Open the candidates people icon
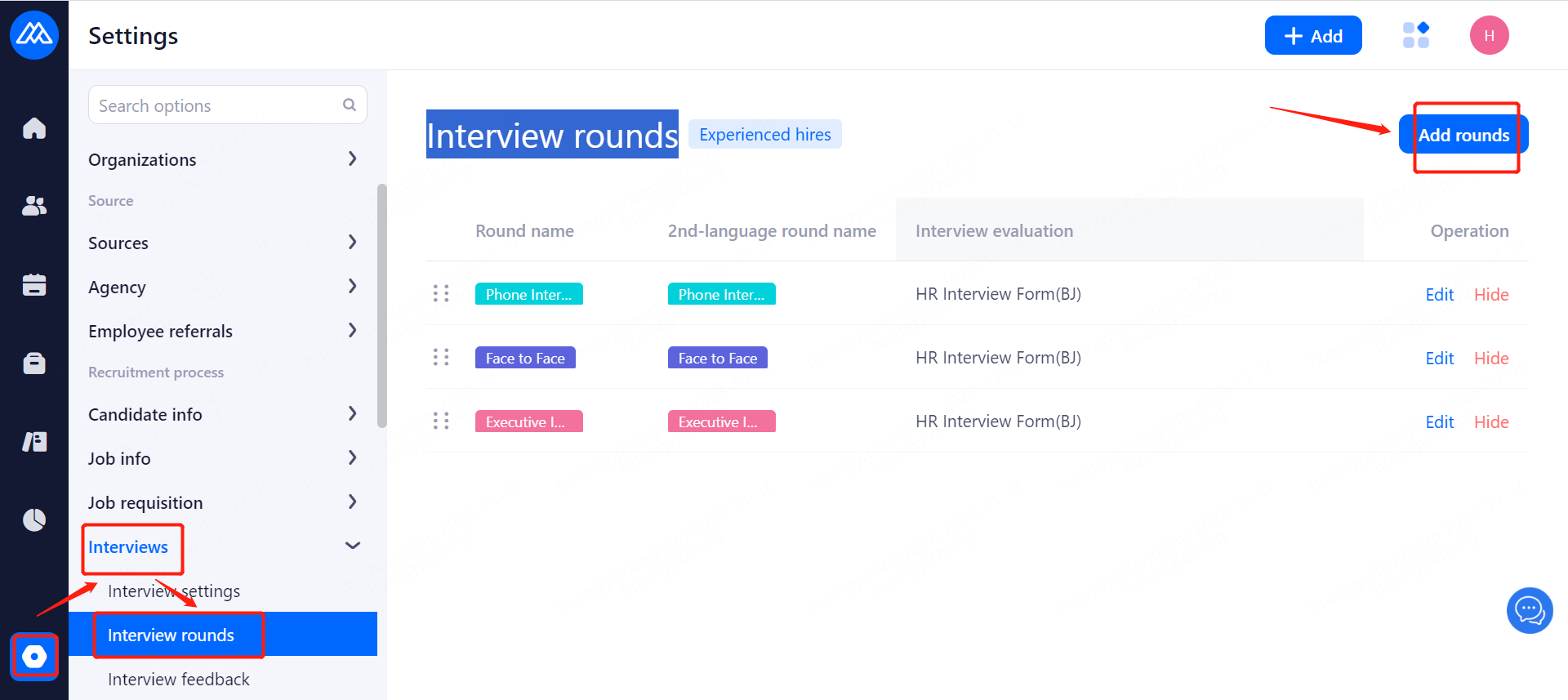Viewport: 1568px width, 700px height. tap(34, 206)
